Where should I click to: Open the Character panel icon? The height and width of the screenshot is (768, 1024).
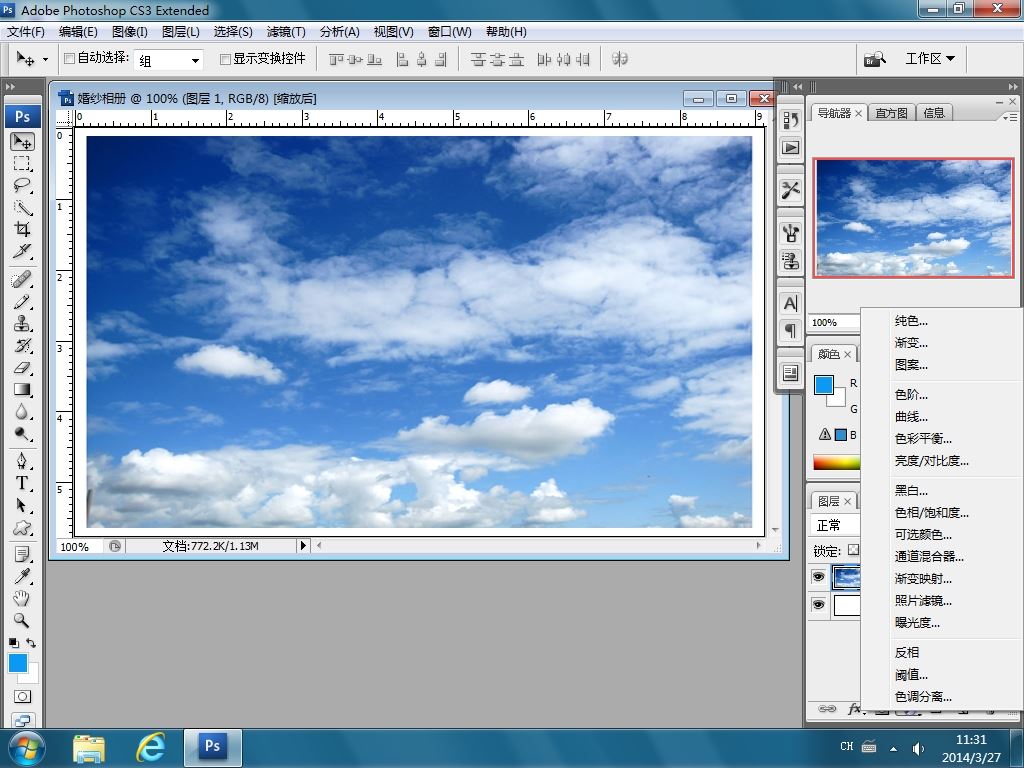(x=791, y=304)
